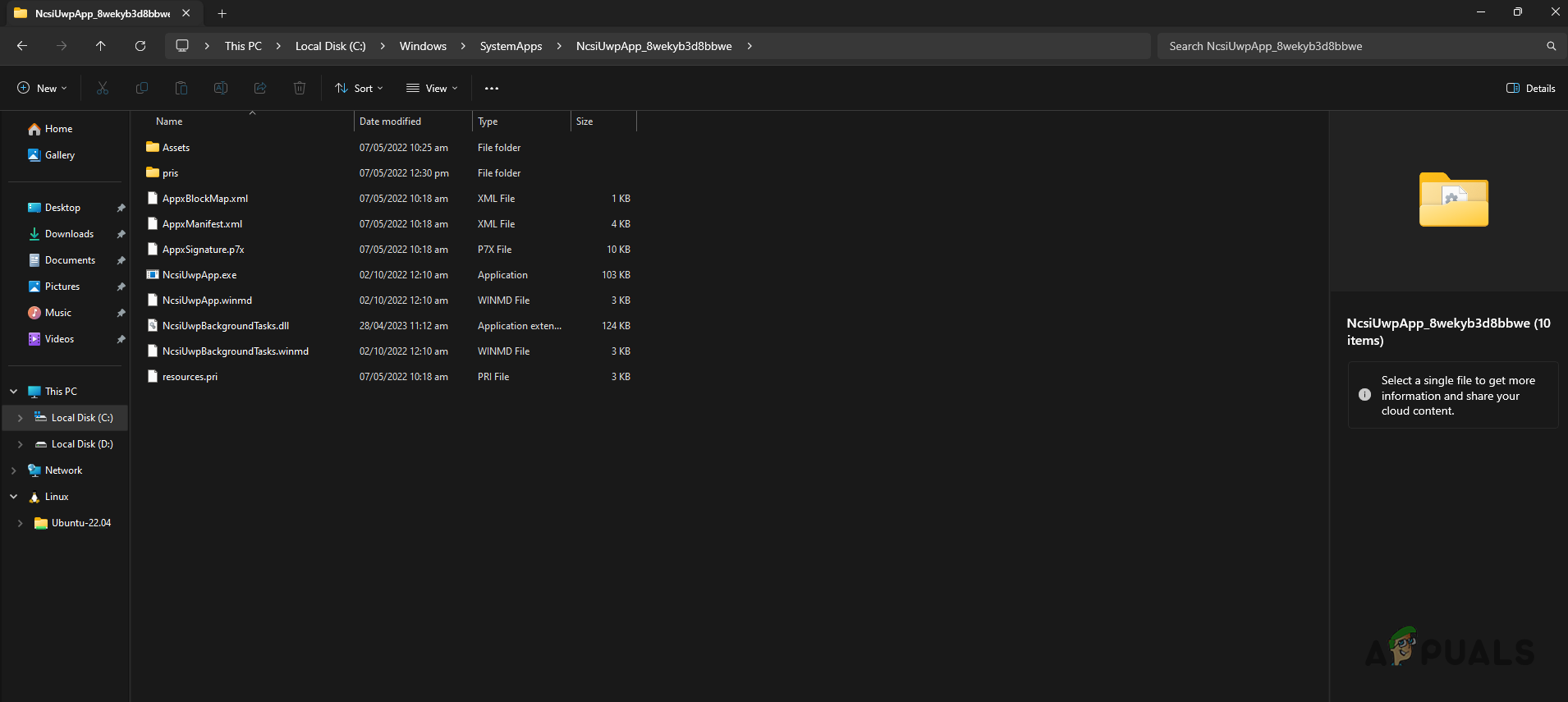Open chevron dropdown after Local Disk (C:) breadcrumb

[x=383, y=46]
